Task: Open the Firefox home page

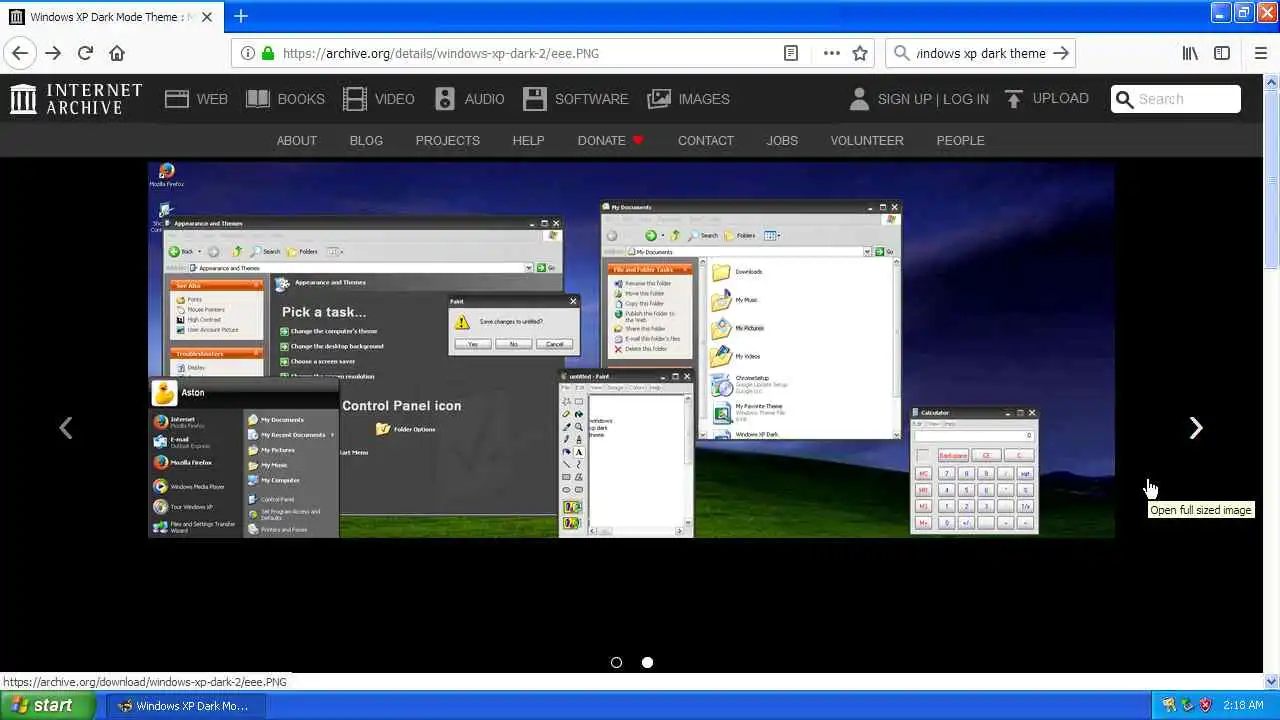Action: (x=117, y=53)
